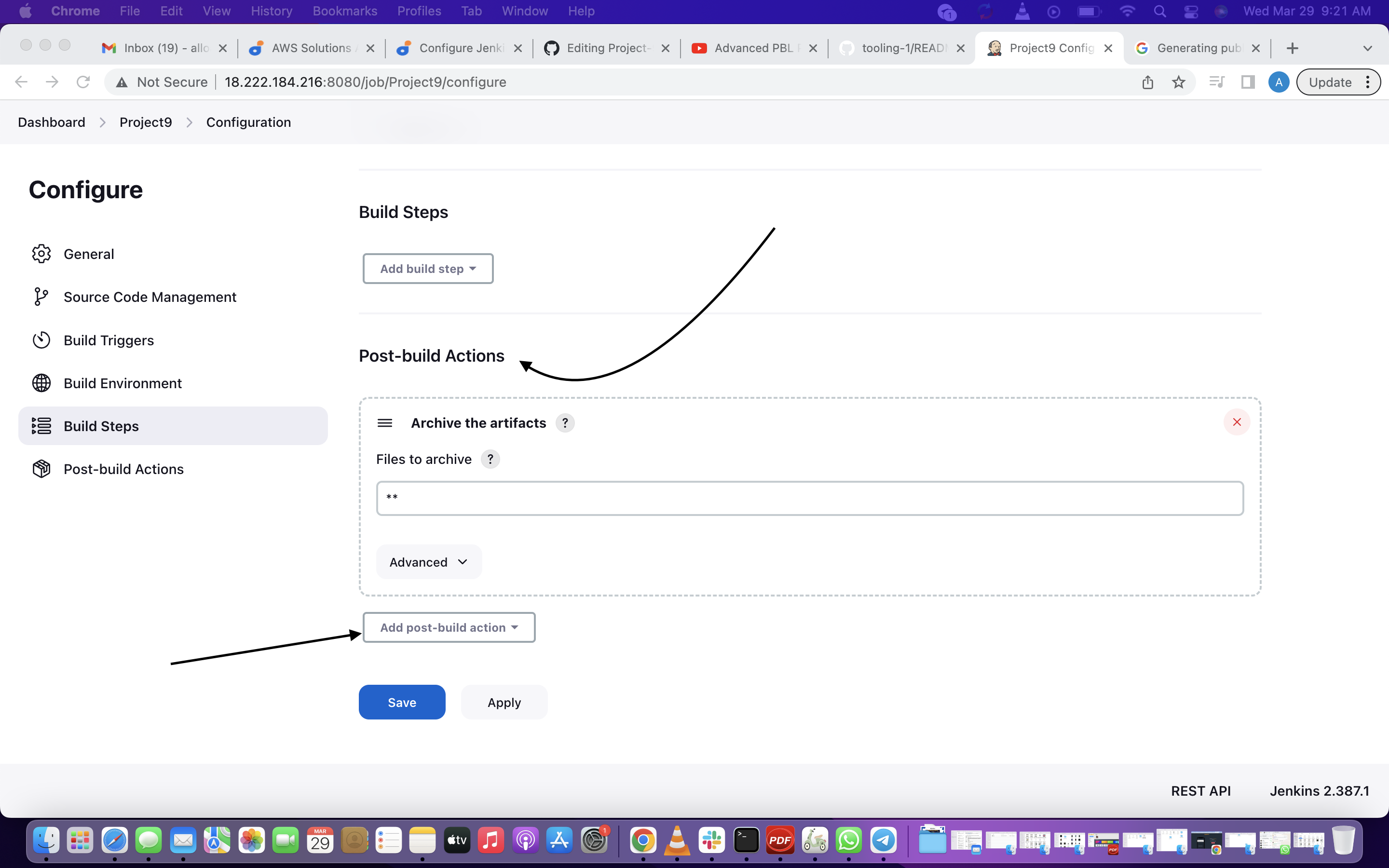1389x868 pixels.
Task: Remove Archive the artifacts with red X
Action: click(x=1236, y=422)
